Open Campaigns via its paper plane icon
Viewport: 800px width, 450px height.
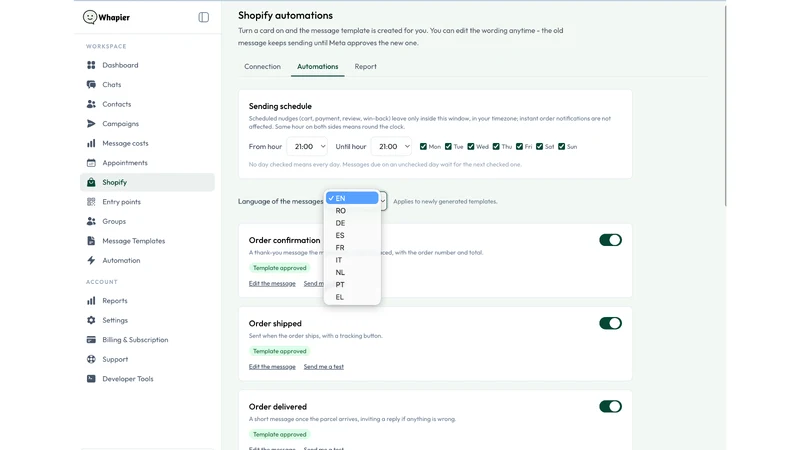(x=91, y=123)
